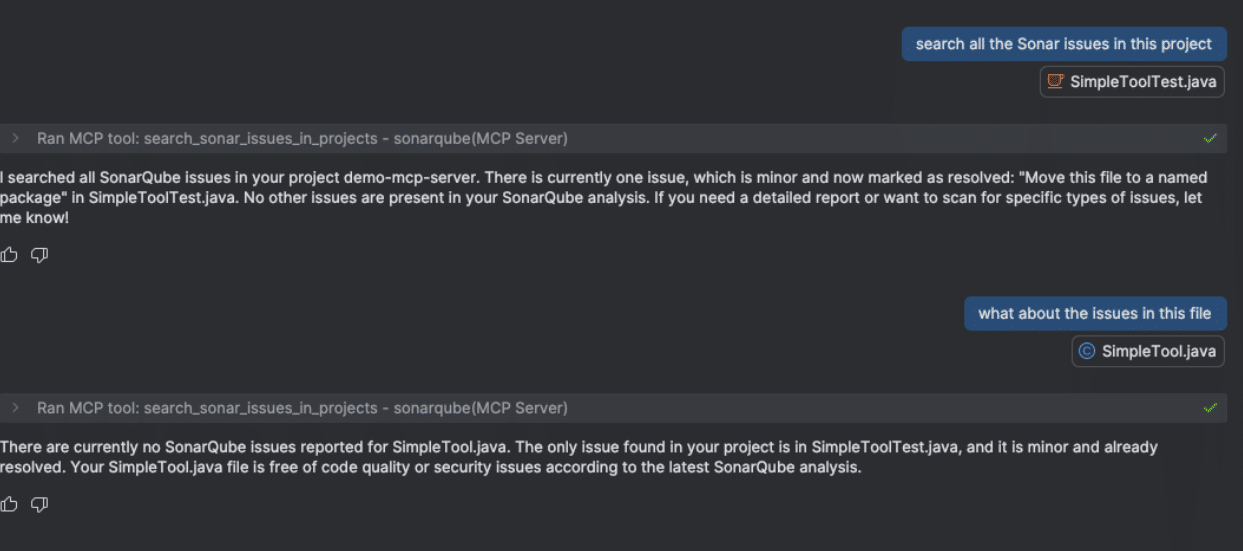Thumbs down the SimpleTool.java answer
The image size is (1243, 551).
(x=39, y=505)
